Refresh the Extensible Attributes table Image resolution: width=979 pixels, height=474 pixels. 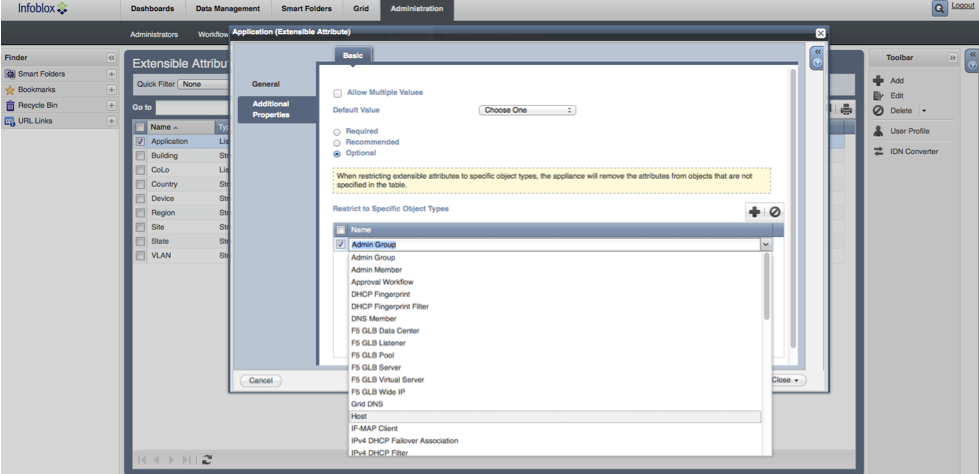[x=207, y=460]
